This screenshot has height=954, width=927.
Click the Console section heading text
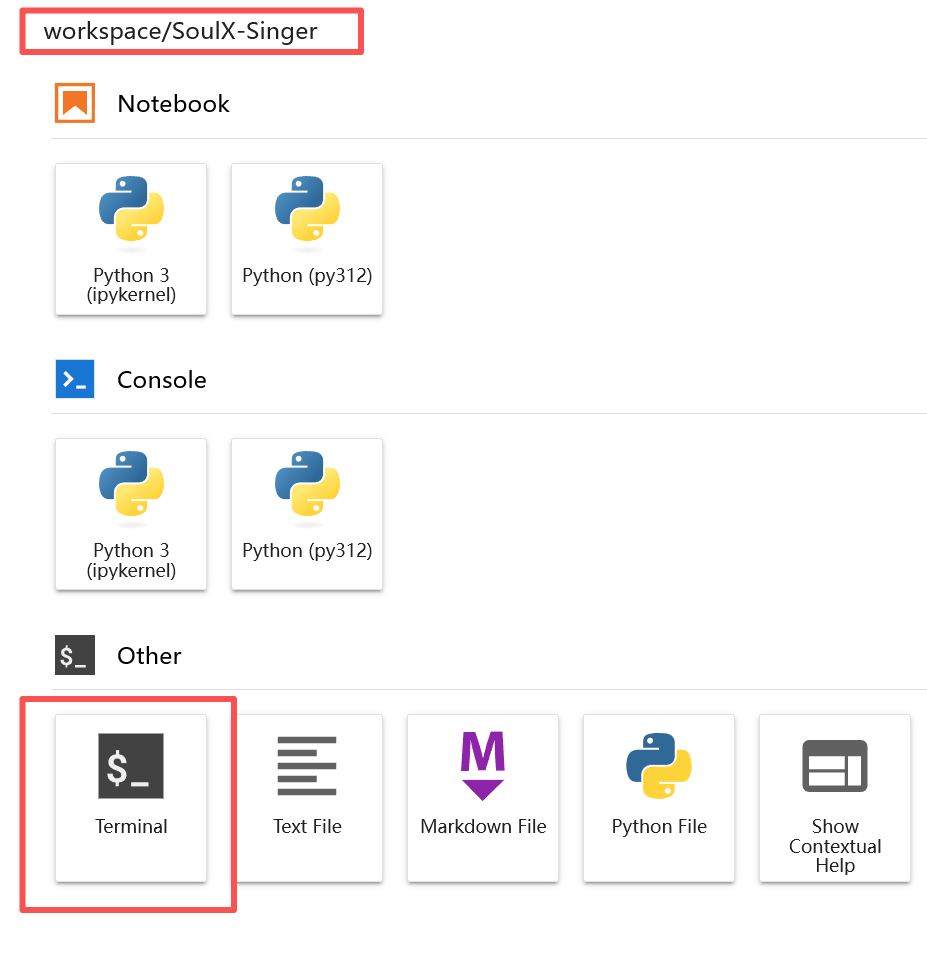coord(162,380)
